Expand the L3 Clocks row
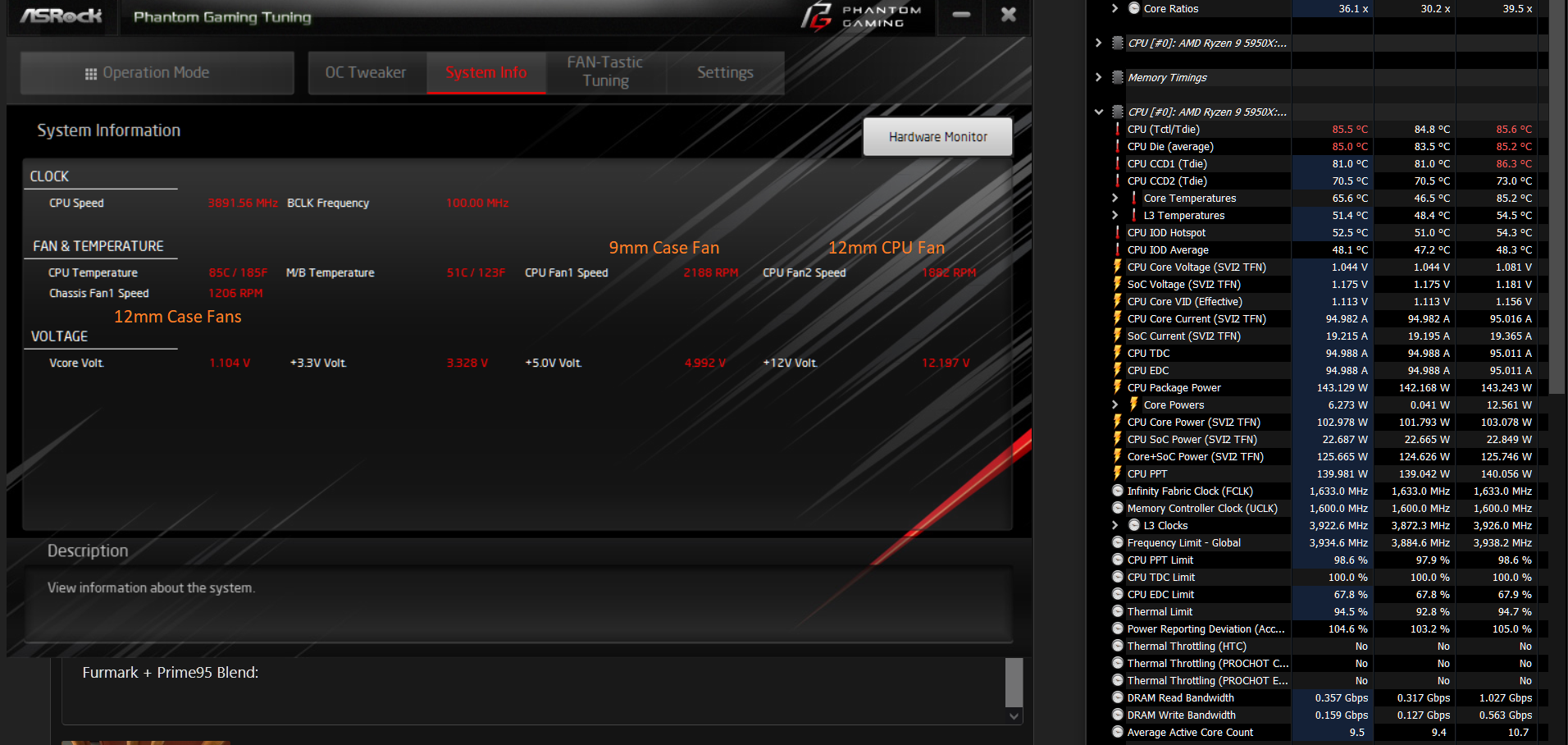This screenshot has height=745, width=1568. tap(1114, 525)
